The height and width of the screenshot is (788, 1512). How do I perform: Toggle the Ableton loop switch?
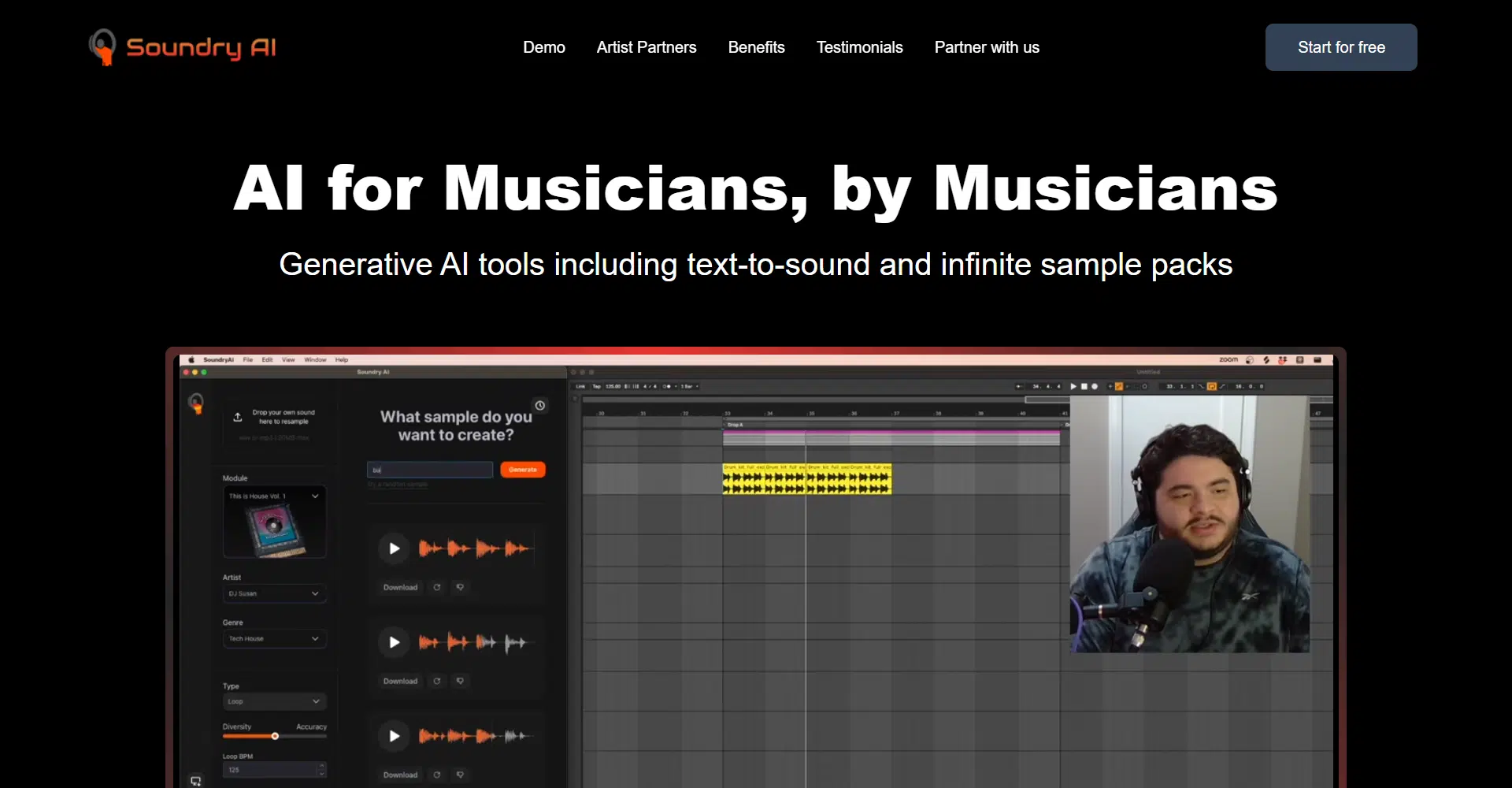[1211, 386]
